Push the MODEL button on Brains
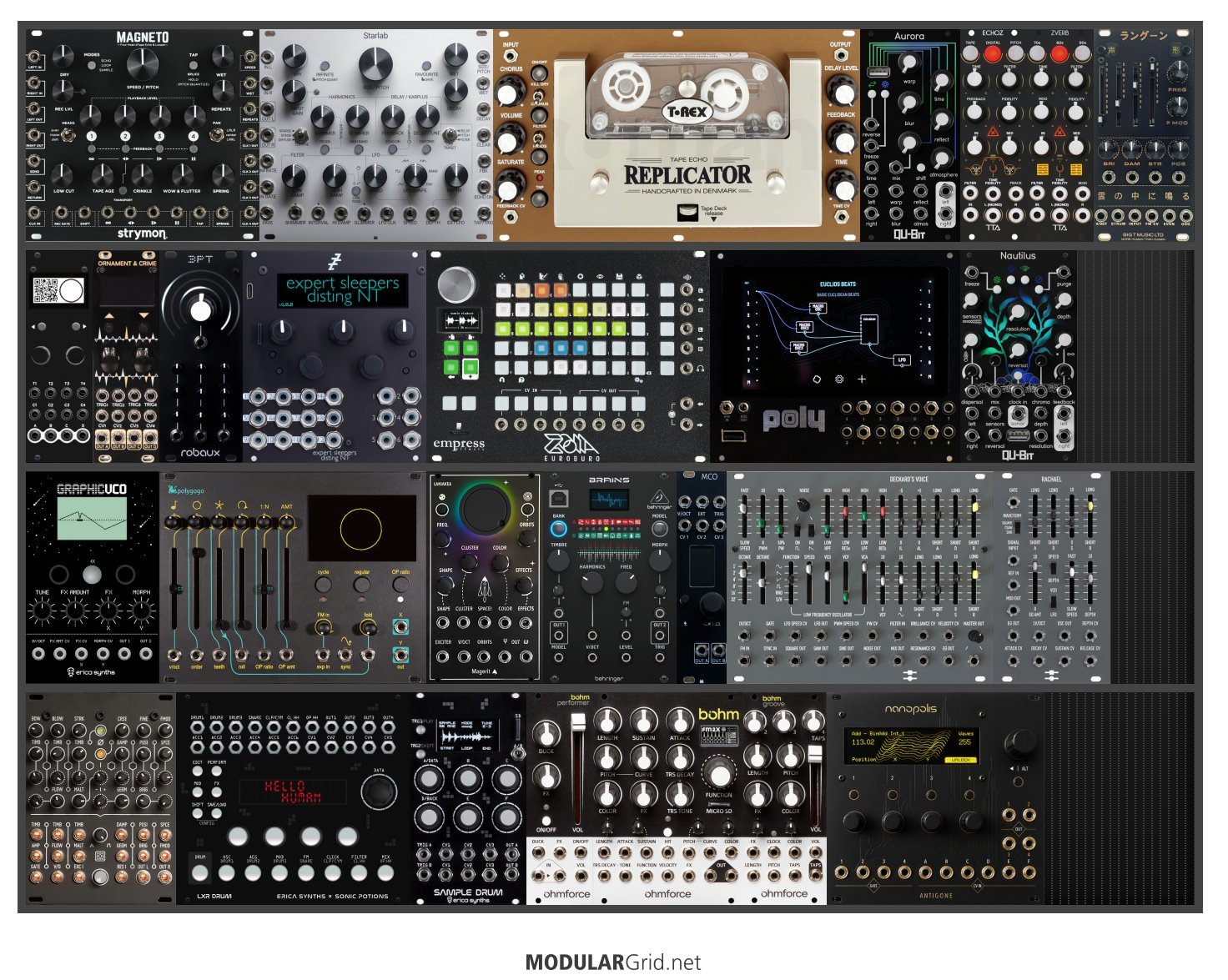Screen dimensions: 1228x980 [x=659, y=529]
